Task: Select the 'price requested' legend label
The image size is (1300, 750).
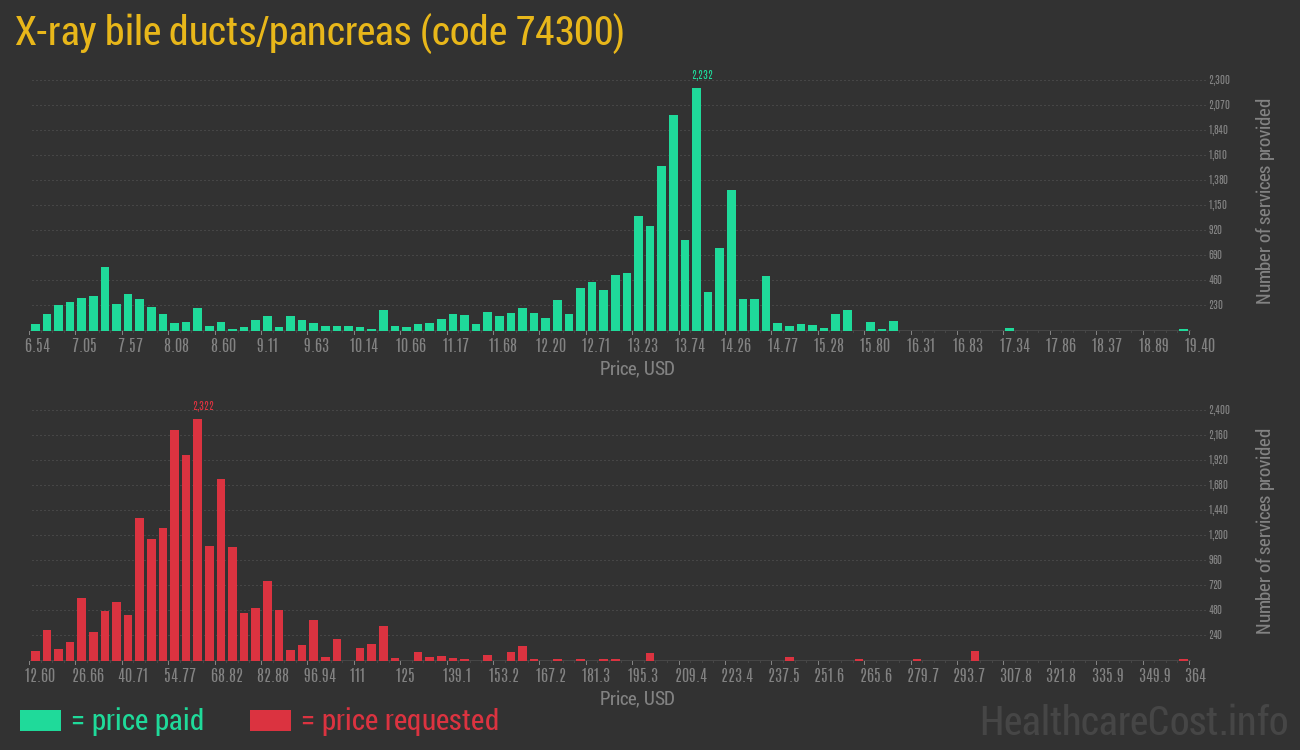Action: [x=398, y=720]
